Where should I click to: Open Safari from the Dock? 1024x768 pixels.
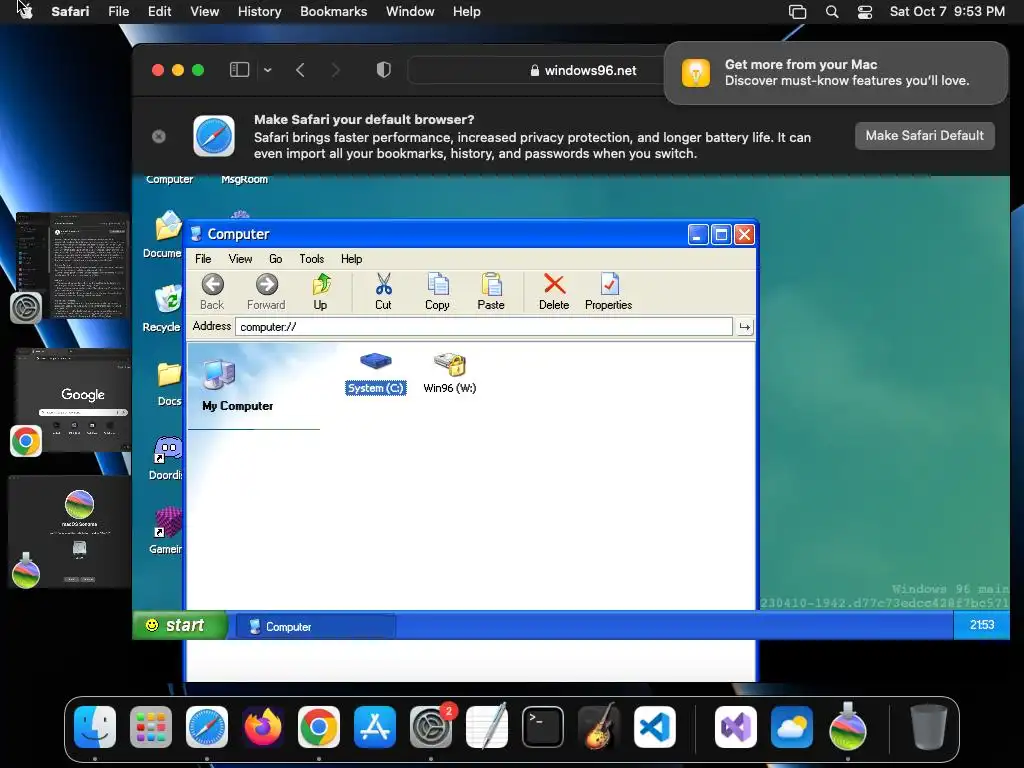[207, 727]
